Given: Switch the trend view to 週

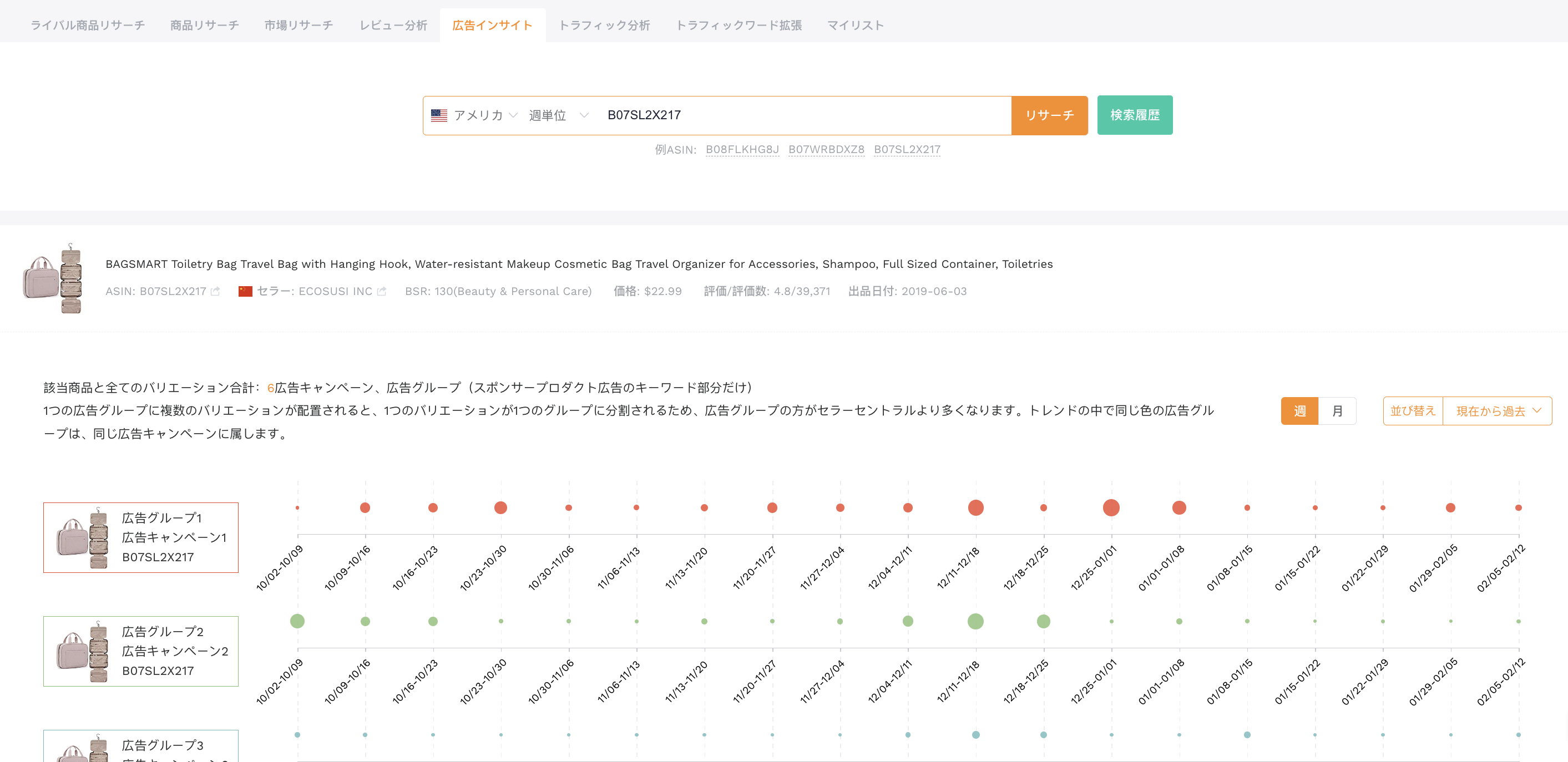Looking at the screenshot, I should (1299, 411).
